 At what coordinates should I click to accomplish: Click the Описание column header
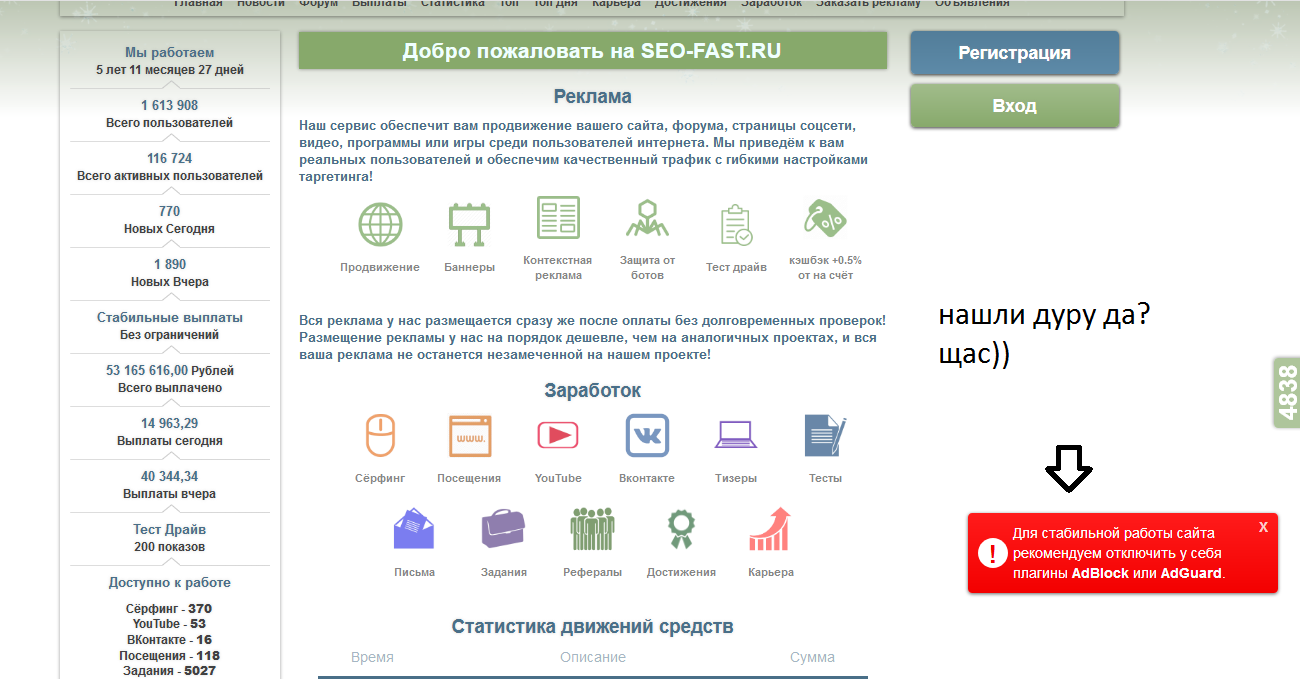tap(593, 657)
